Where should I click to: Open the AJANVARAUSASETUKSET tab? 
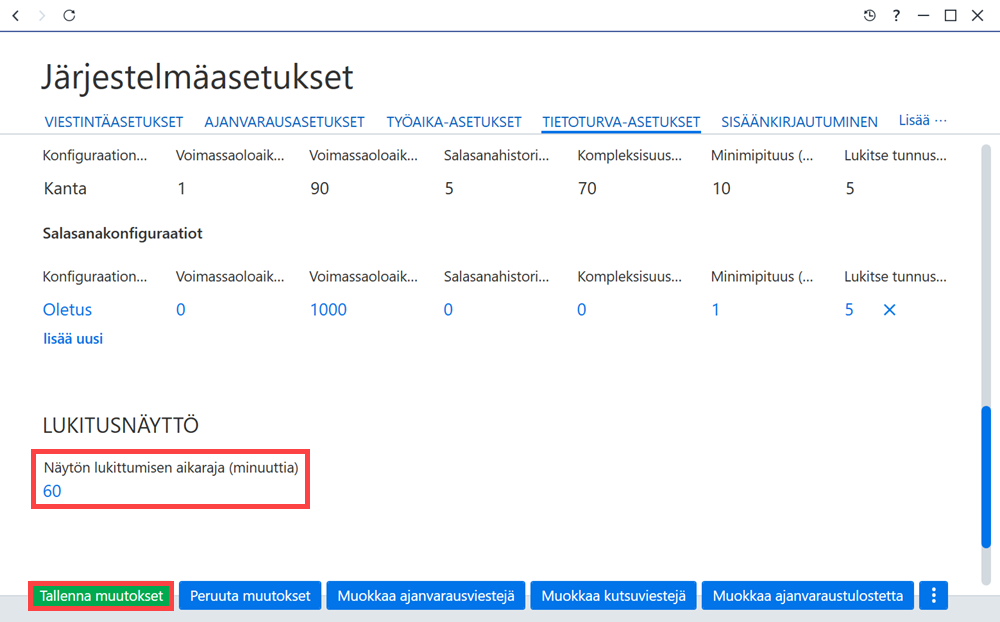point(284,122)
